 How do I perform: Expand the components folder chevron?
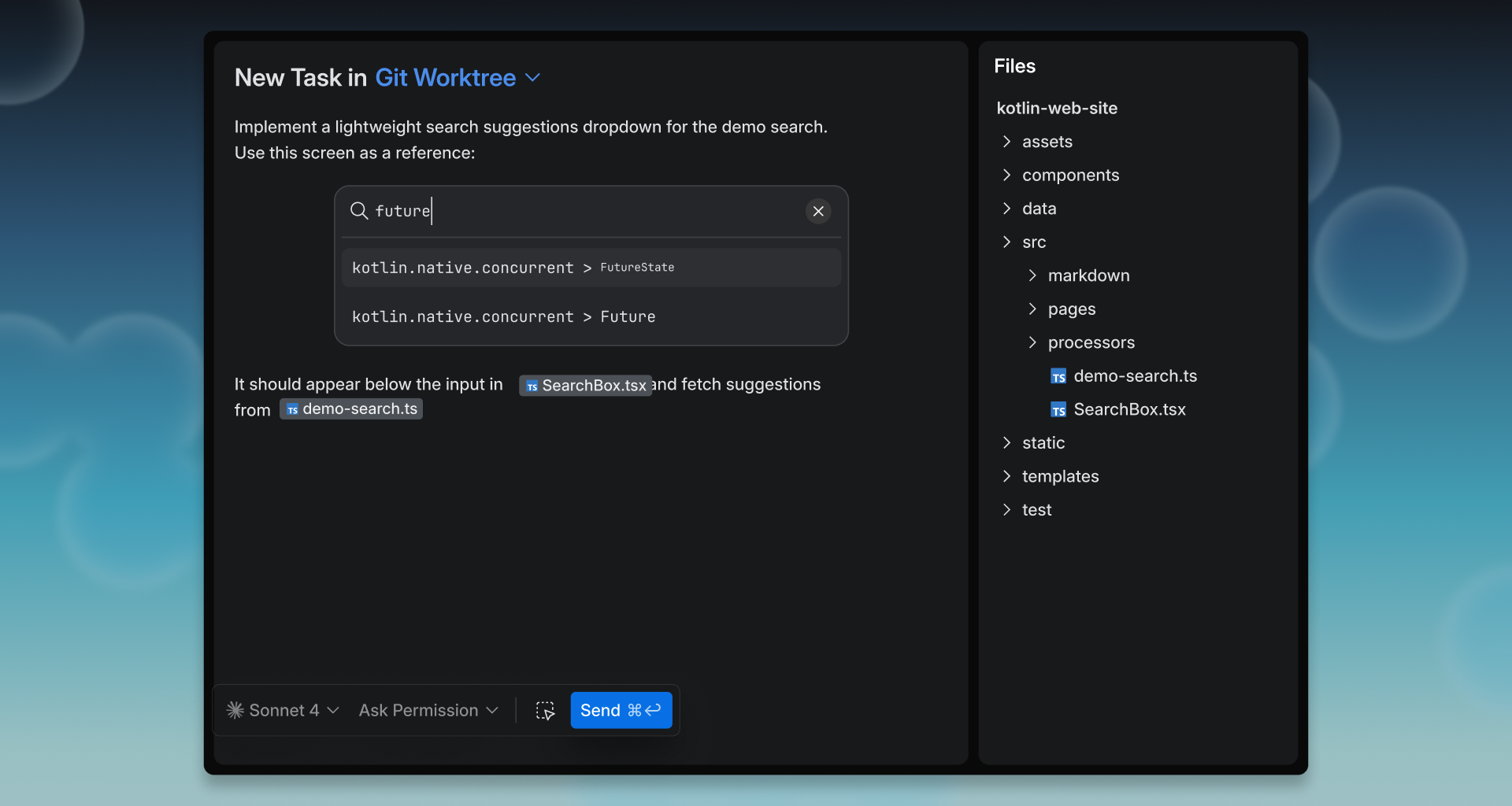click(1006, 175)
